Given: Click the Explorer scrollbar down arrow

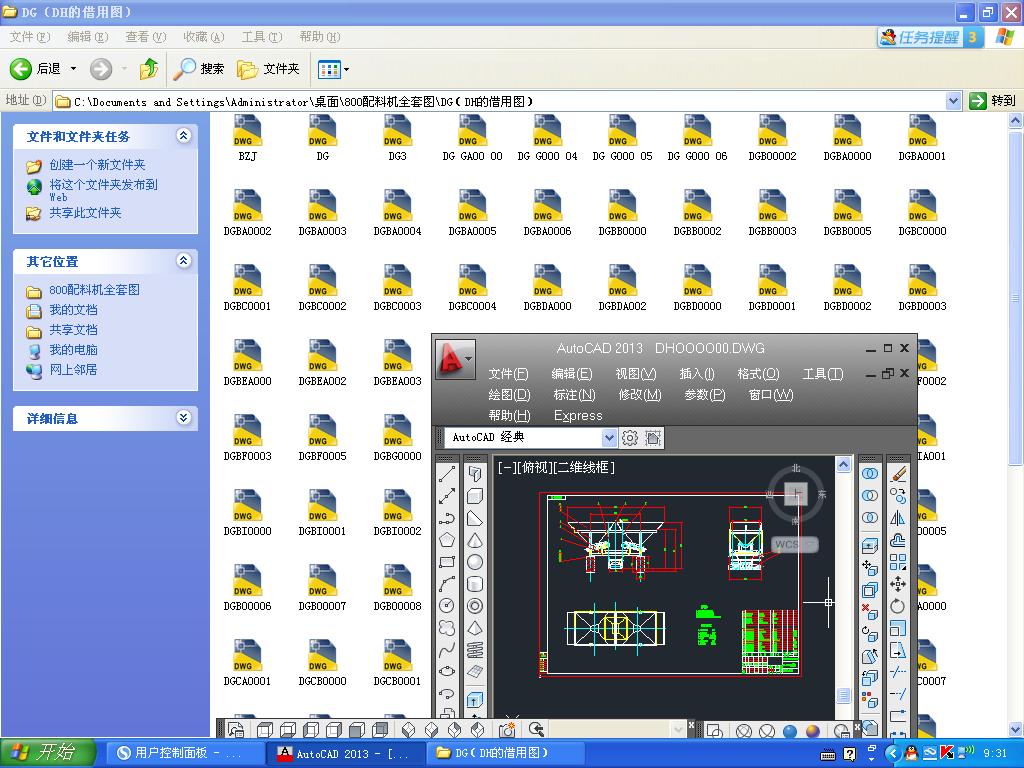Looking at the screenshot, I should pos(1016,729).
